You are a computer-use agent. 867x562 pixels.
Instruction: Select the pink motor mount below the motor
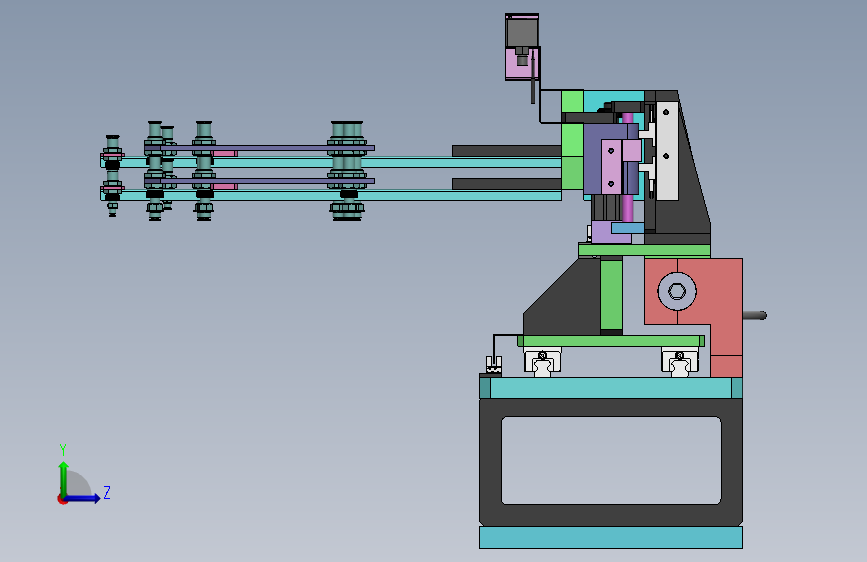pyautogui.click(x=521, y=64)
